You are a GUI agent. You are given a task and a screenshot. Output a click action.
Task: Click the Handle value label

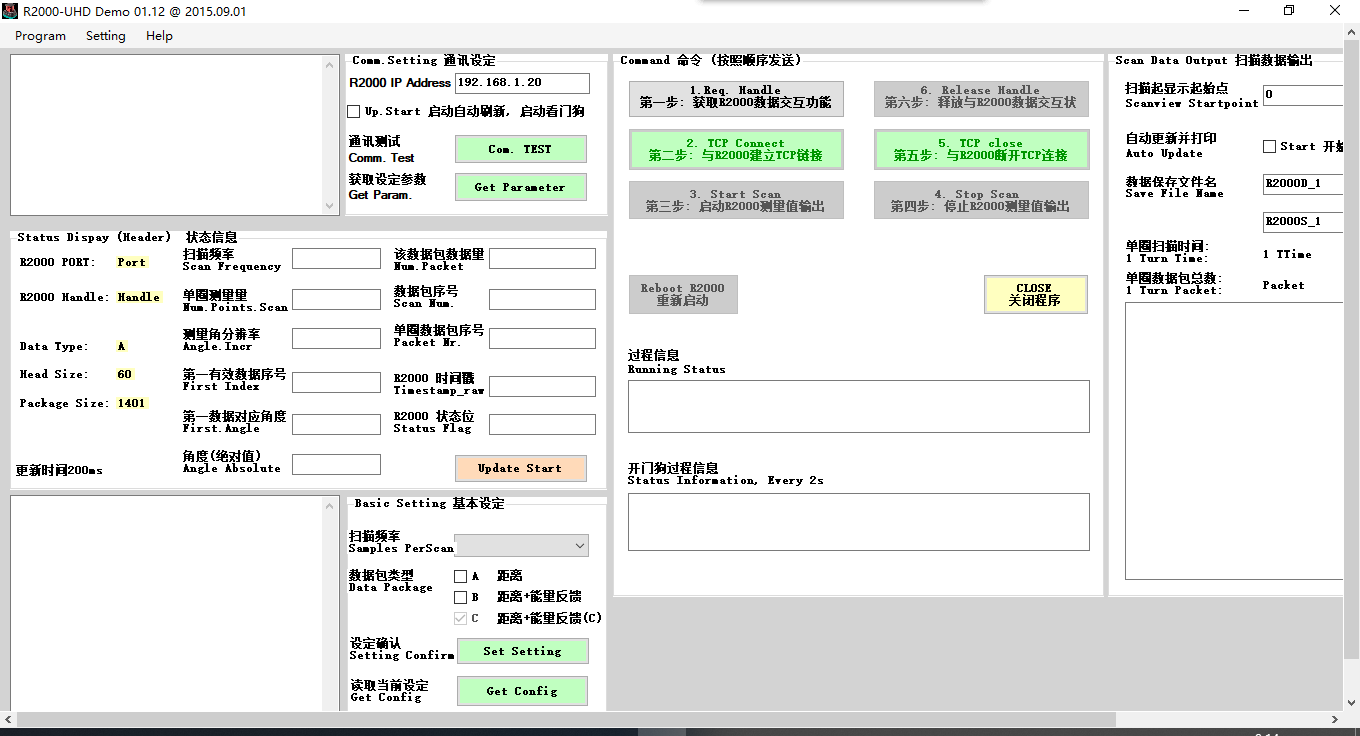click(139, 297)
